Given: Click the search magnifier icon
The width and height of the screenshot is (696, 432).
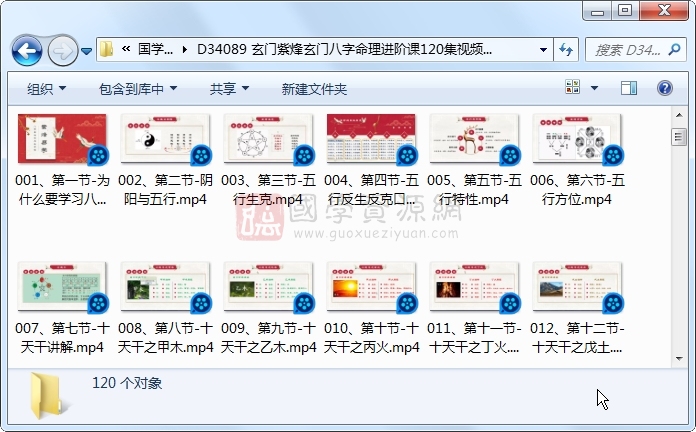Looking at the screenshot, I should 675,49.
